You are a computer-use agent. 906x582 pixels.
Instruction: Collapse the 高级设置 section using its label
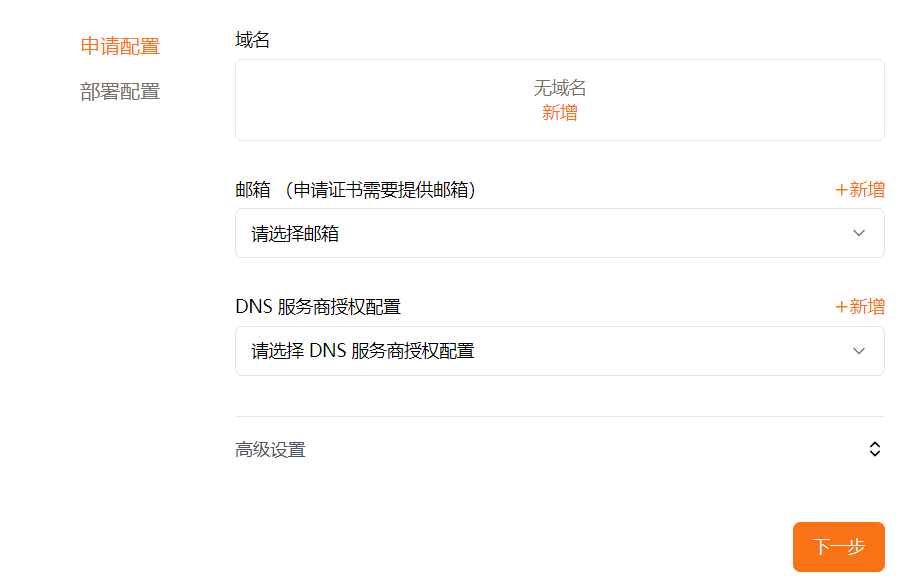[x=270, y=450]
